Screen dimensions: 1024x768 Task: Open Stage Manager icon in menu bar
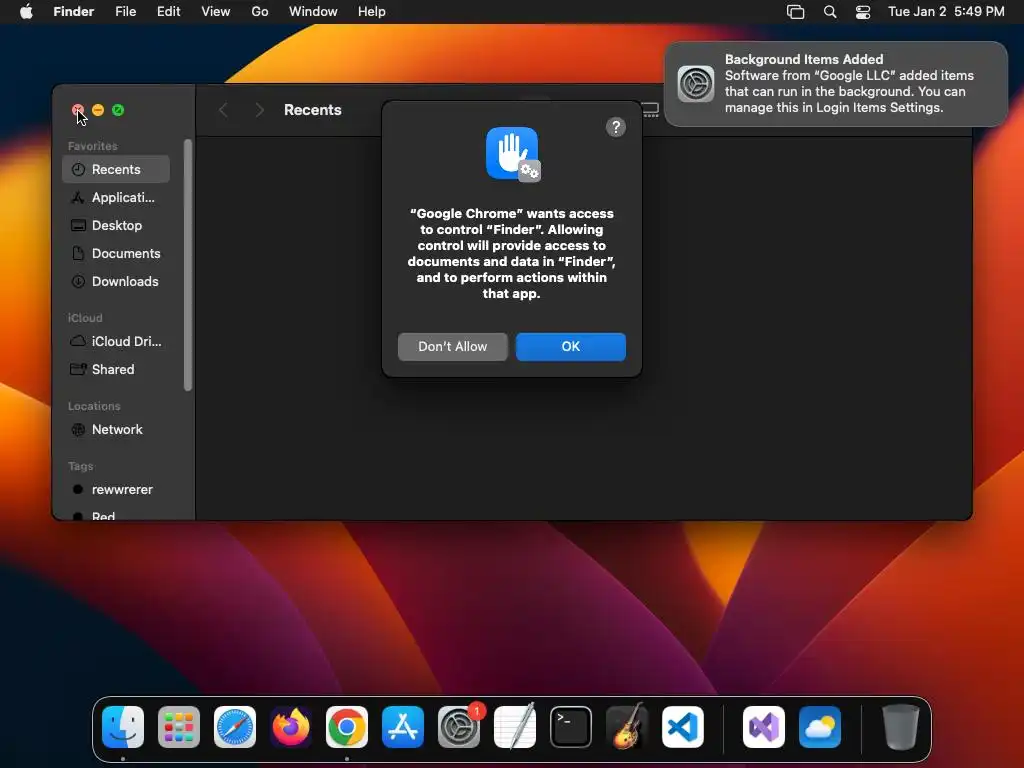coord(795,12)
